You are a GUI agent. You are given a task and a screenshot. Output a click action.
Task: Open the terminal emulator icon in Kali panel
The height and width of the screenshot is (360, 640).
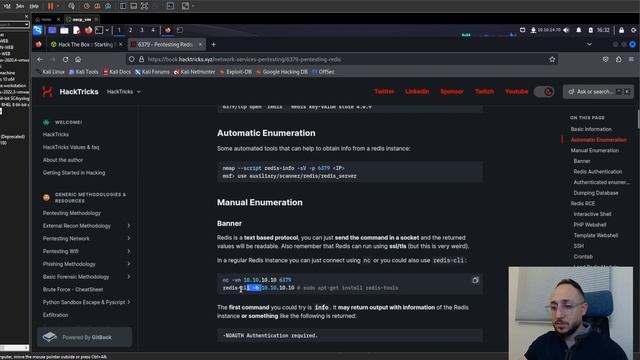pos(99,30)
